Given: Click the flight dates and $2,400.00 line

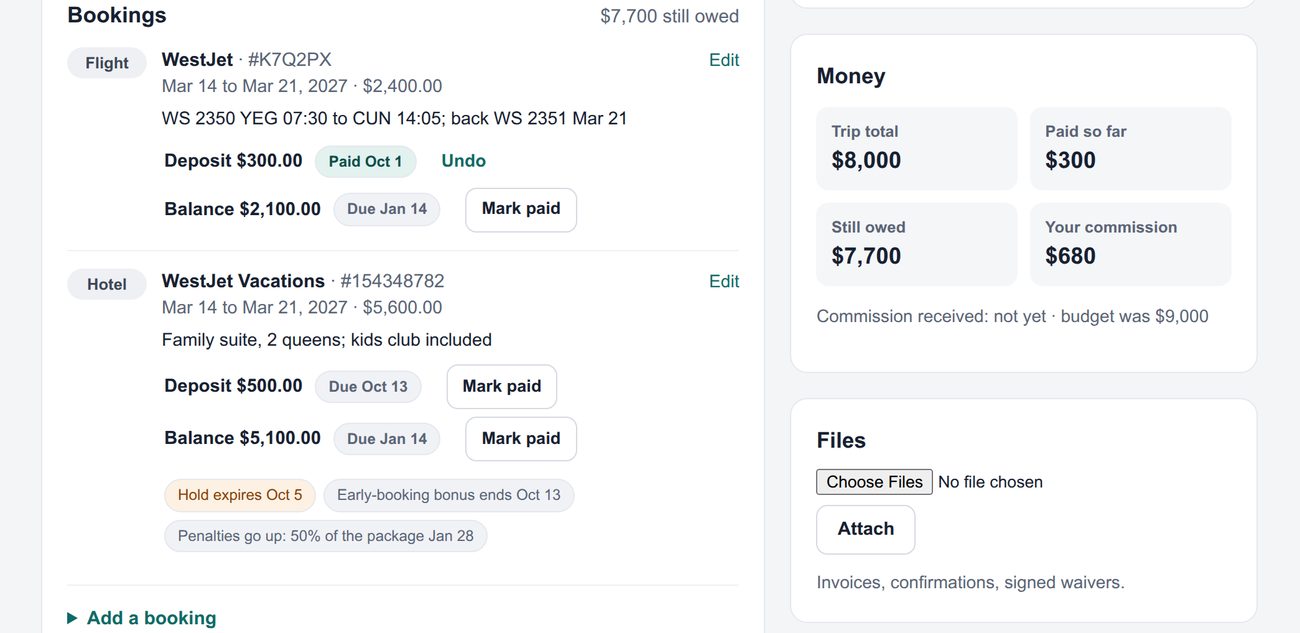Looking at the screenshot, I should pos(302,86).
